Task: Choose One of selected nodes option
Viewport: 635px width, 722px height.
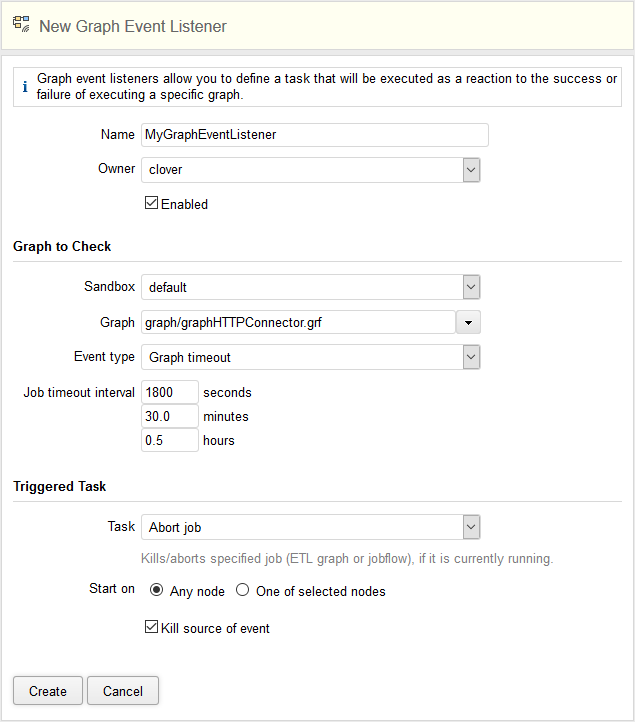Action: coord(243,591)
